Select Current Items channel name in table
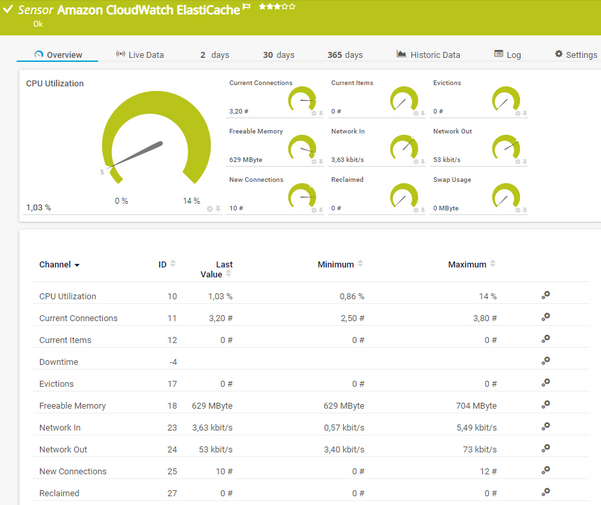The image size is (601, 505). 65,340
